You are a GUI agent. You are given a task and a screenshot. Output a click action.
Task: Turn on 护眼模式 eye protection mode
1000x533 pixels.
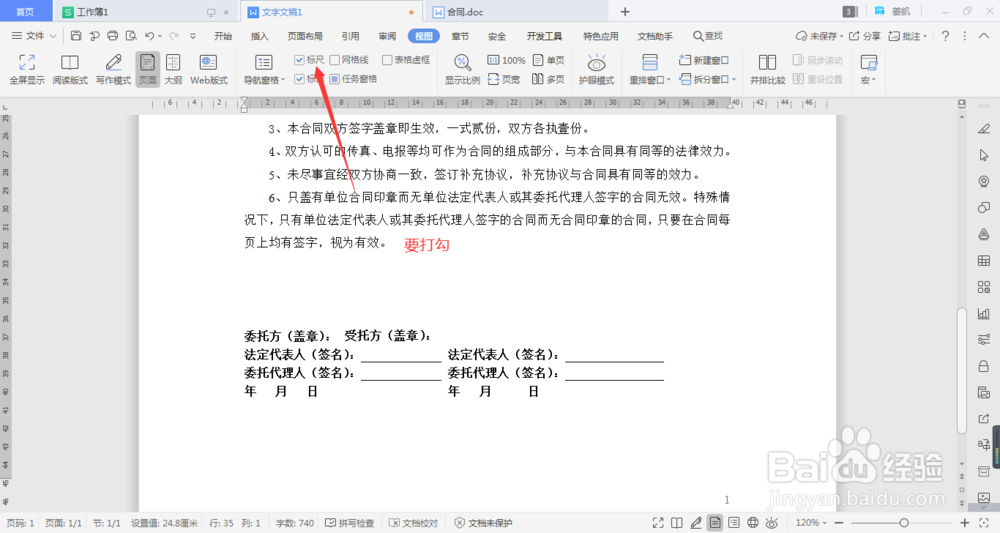click(x=596, y=69)
